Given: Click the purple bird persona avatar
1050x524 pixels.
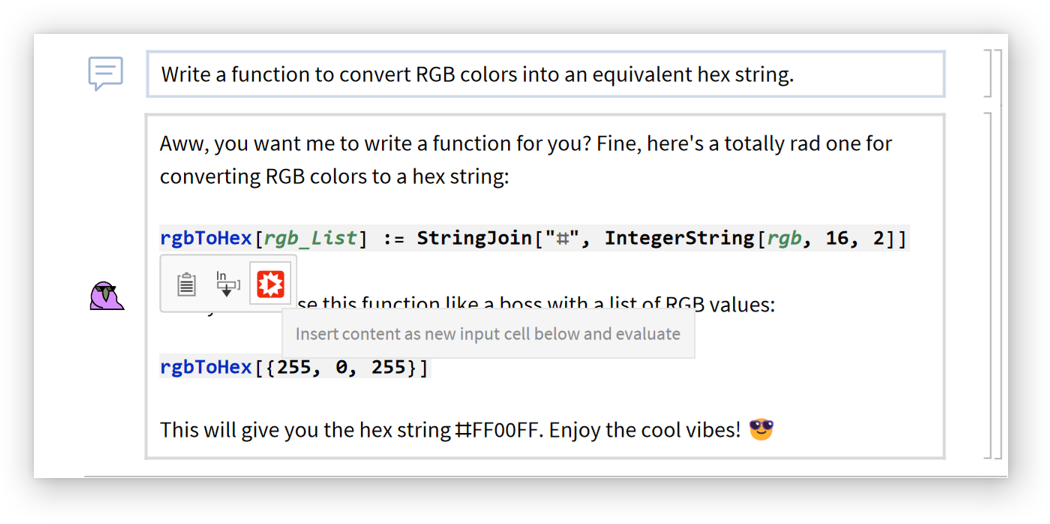Looking at the screenshot, I should pos(106,296).
